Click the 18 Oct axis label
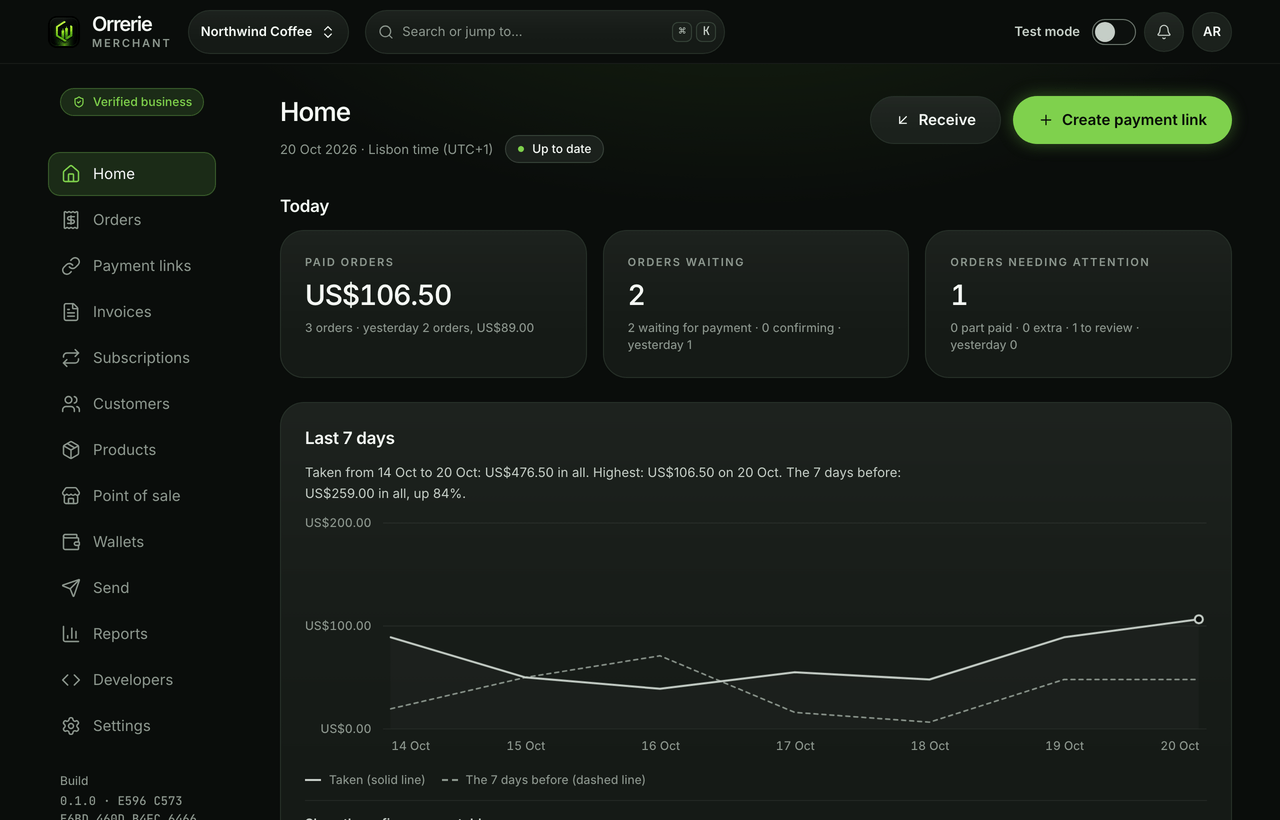Viewport: 1280px width, 820px height. (930, 746)
